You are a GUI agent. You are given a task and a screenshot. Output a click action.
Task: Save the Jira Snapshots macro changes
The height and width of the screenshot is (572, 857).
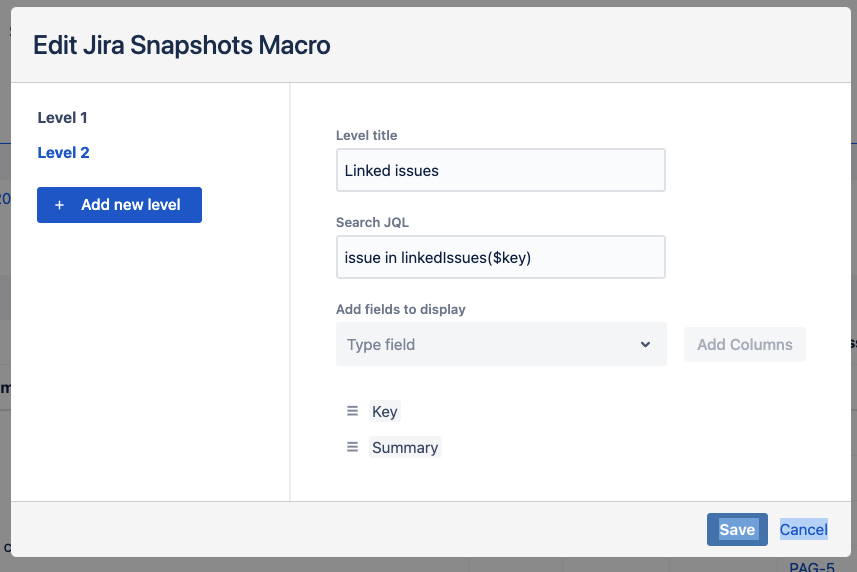click(737, 529)
